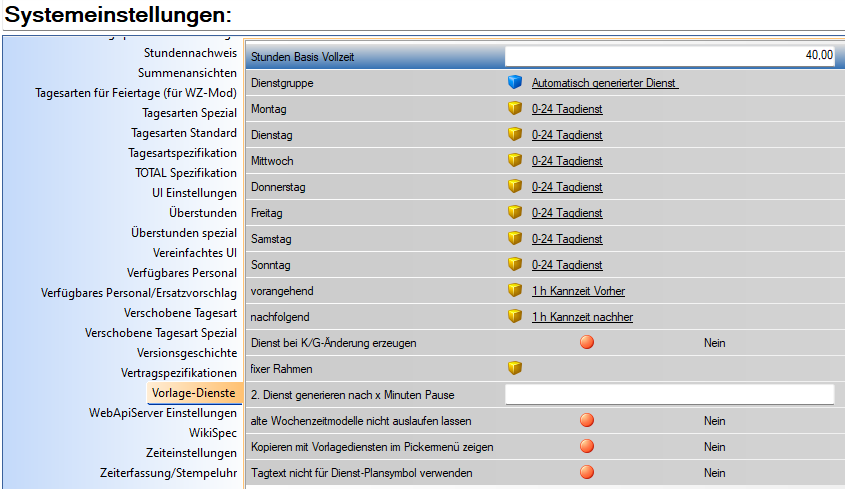This screenshot has width=845, height=489.
Task: Toggle 'Tagtext nicht für Dienst-Plansymbol verwenden' indicator
Action: 586,473
